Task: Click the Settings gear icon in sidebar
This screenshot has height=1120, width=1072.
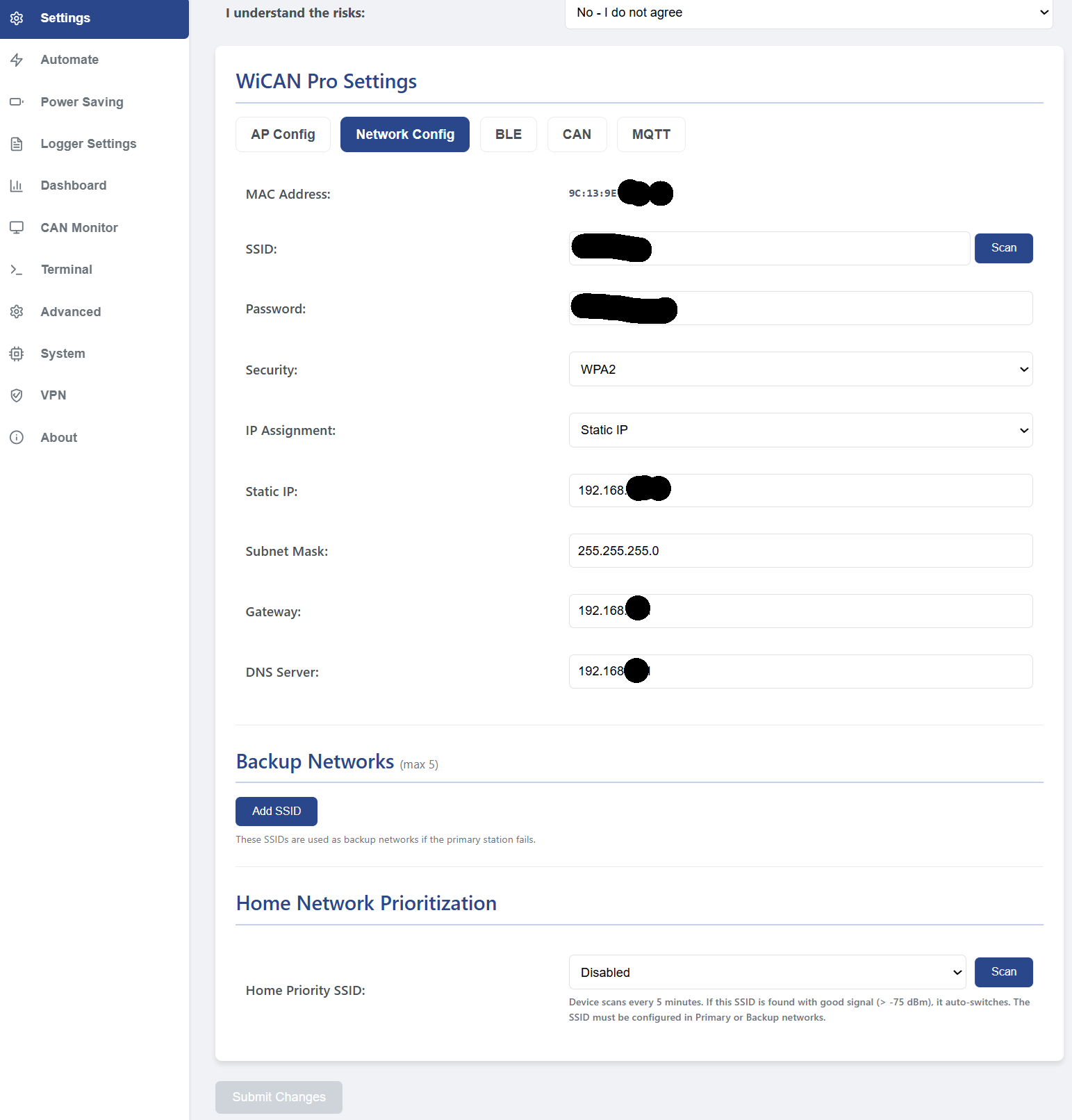Action: tap(17, 18)
